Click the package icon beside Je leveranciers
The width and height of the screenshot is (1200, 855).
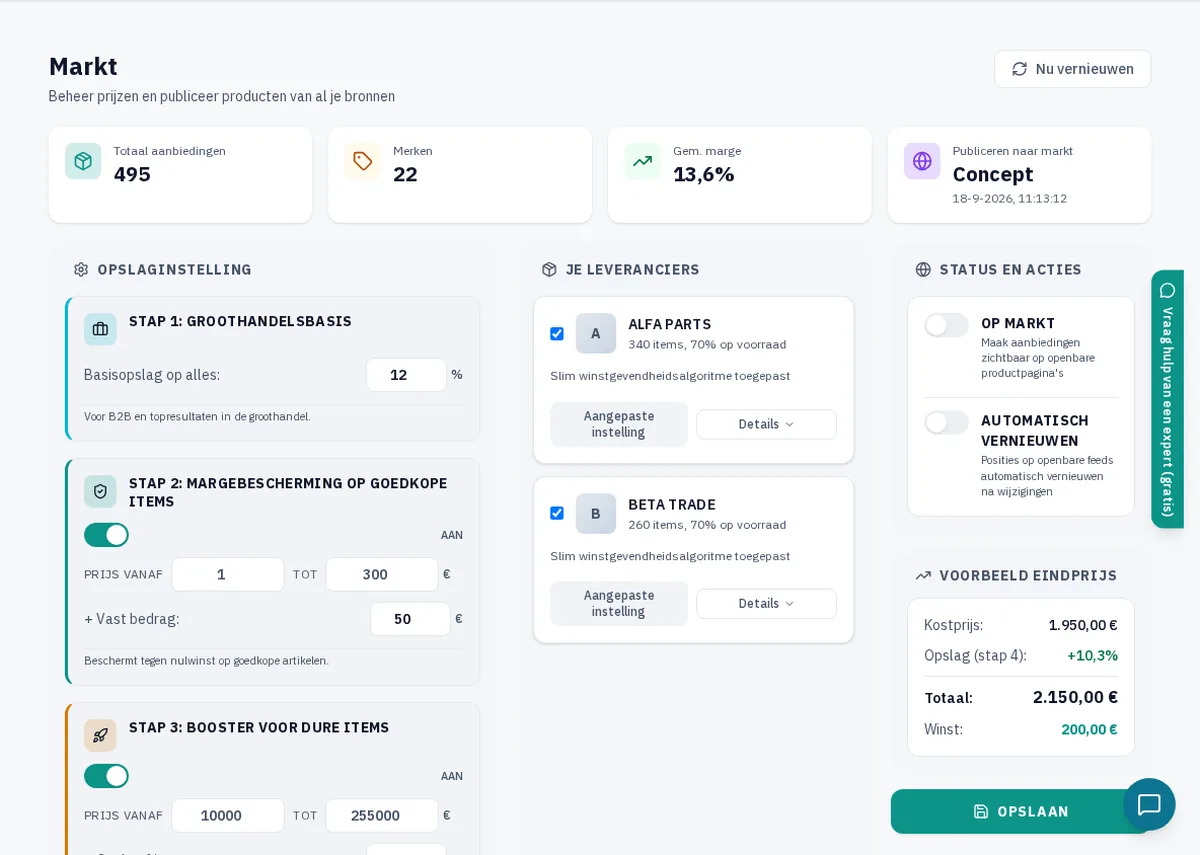[x=549, y=270]
